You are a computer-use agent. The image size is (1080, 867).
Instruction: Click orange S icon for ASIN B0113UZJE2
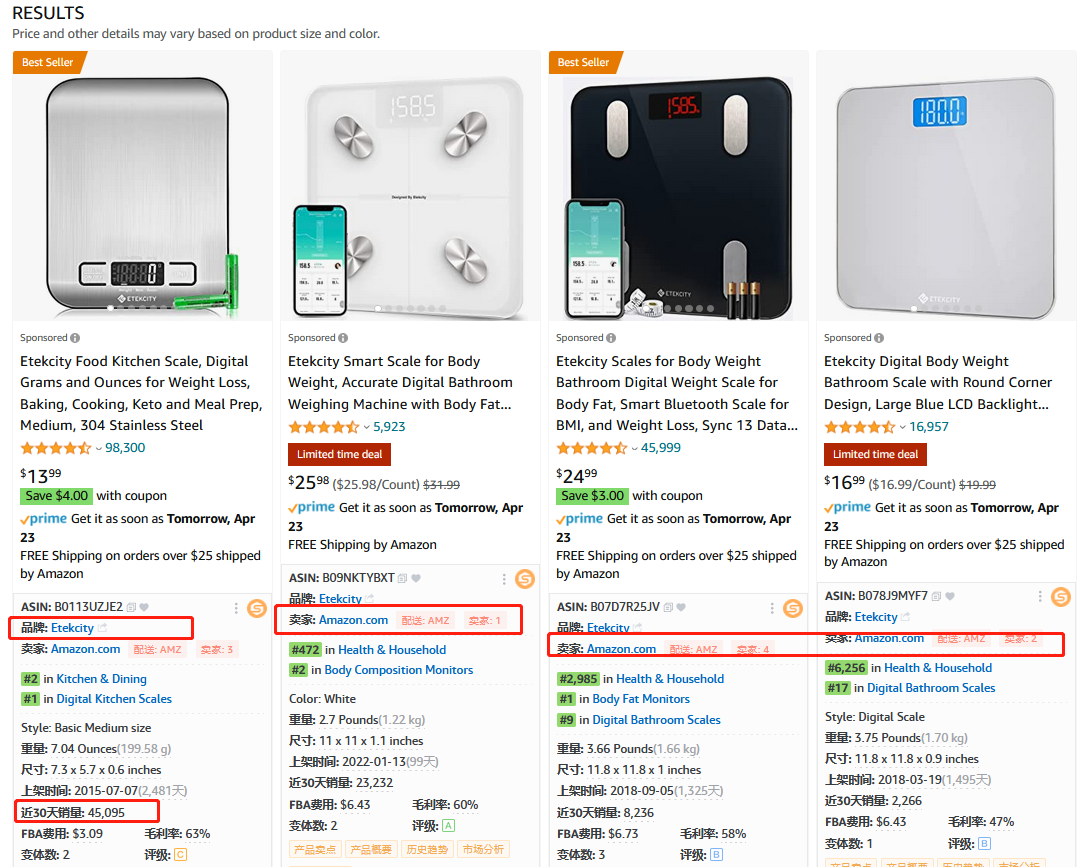pos(257,608)
